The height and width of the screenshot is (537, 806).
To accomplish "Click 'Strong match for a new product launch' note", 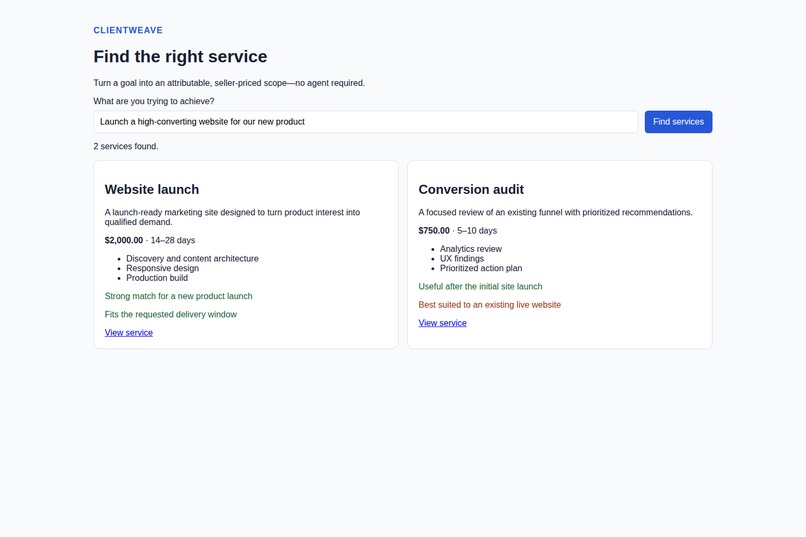I will coord(178,296).
